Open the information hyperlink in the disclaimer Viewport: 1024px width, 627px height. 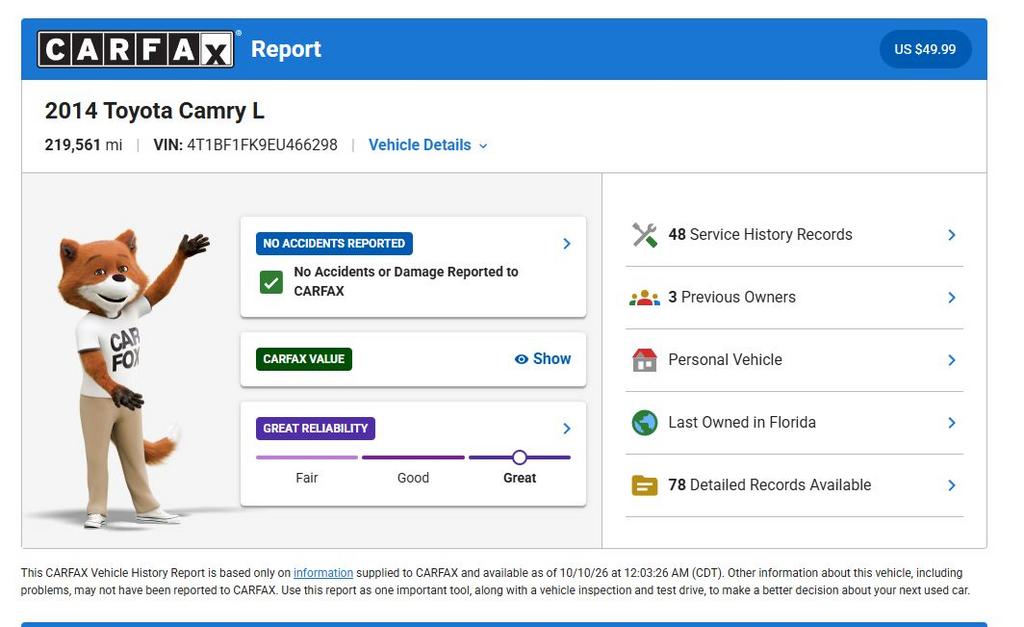click(323, 573)
